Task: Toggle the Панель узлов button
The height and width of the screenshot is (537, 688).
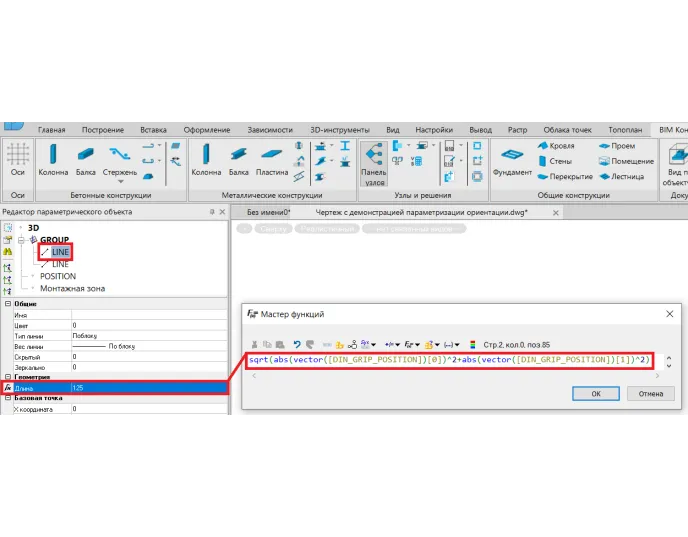Action: [x=374, y=164]
